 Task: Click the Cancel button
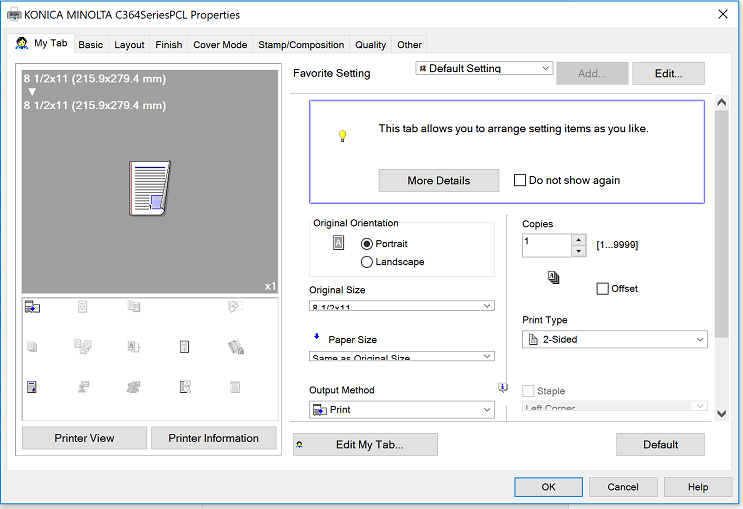click(623, 487)
